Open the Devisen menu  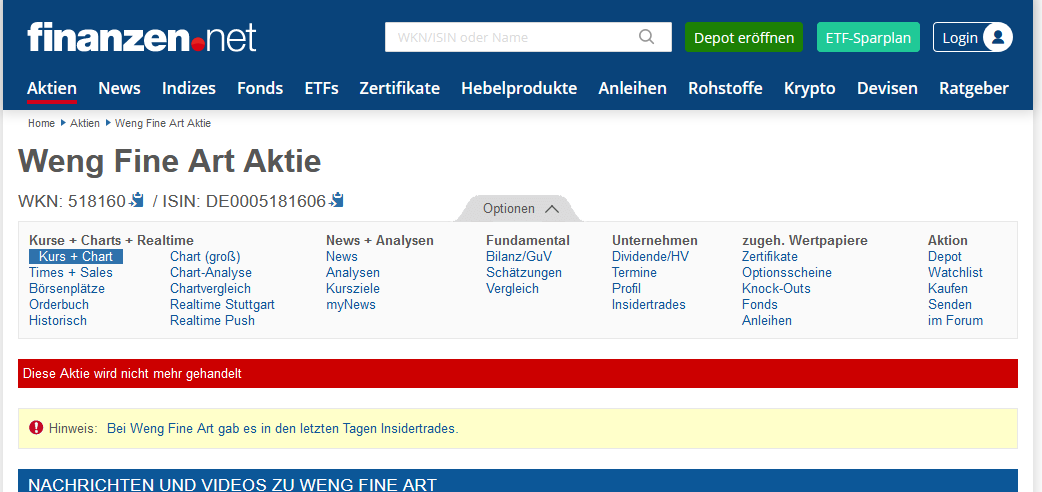click(x=887, y=88)
